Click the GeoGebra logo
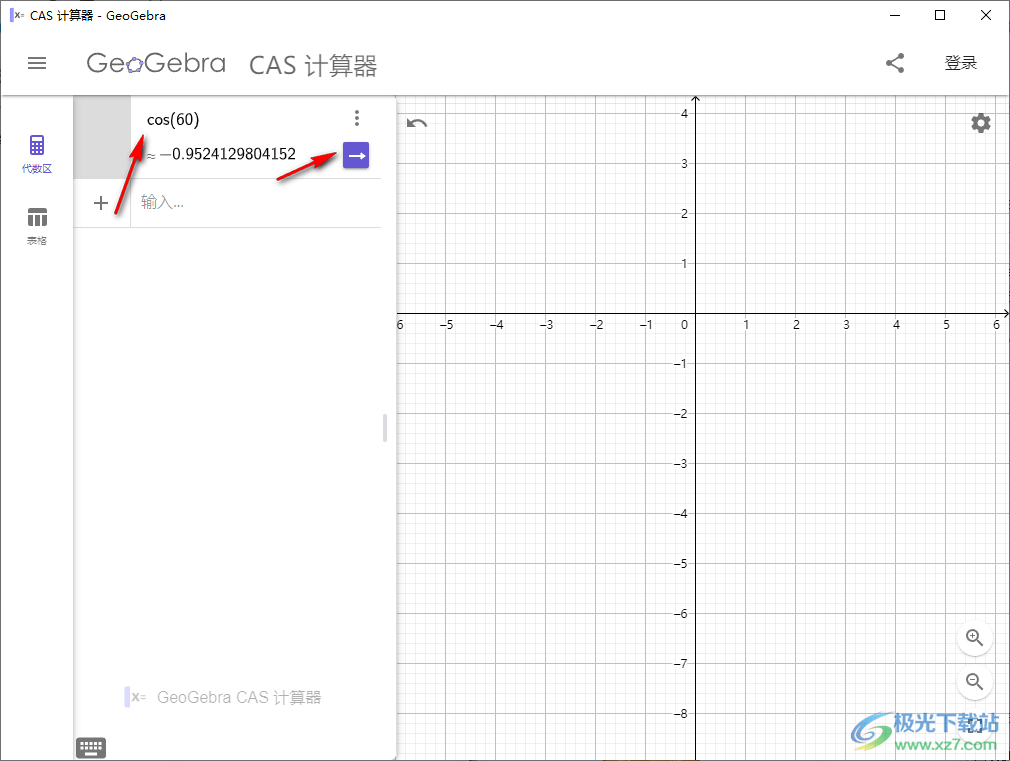The height and width of the screenshot is (761, 1010). coord(156,63)
